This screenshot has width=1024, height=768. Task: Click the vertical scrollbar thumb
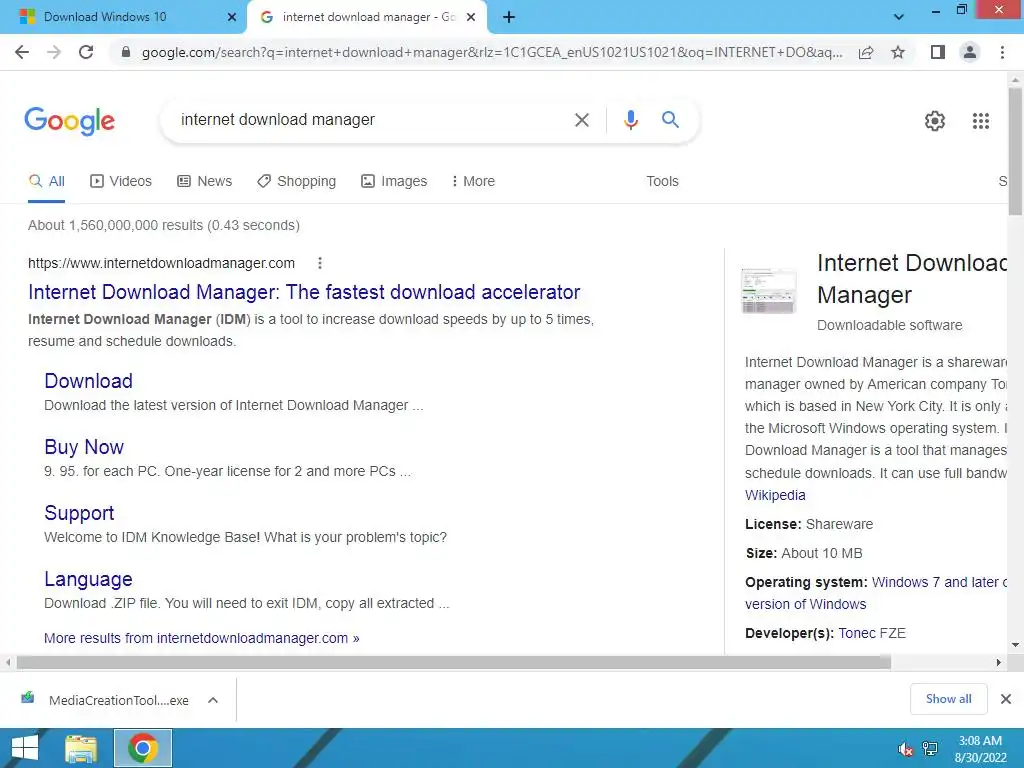point(1015,150)
